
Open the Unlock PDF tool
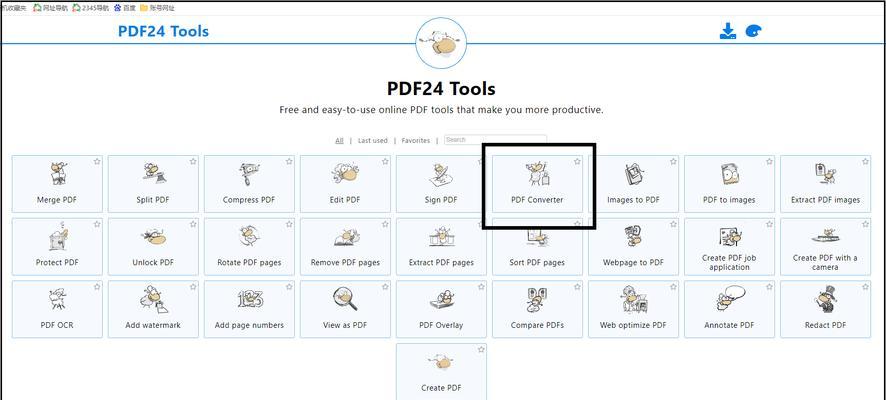coord(153,247)
